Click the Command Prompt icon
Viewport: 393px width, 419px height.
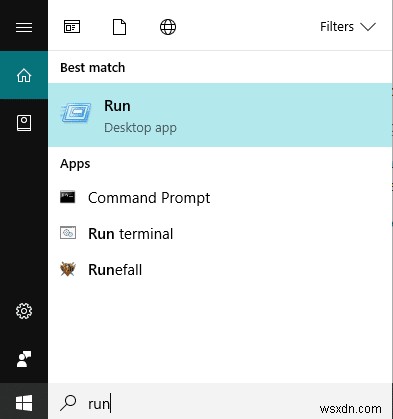click(x=68, y=197)
